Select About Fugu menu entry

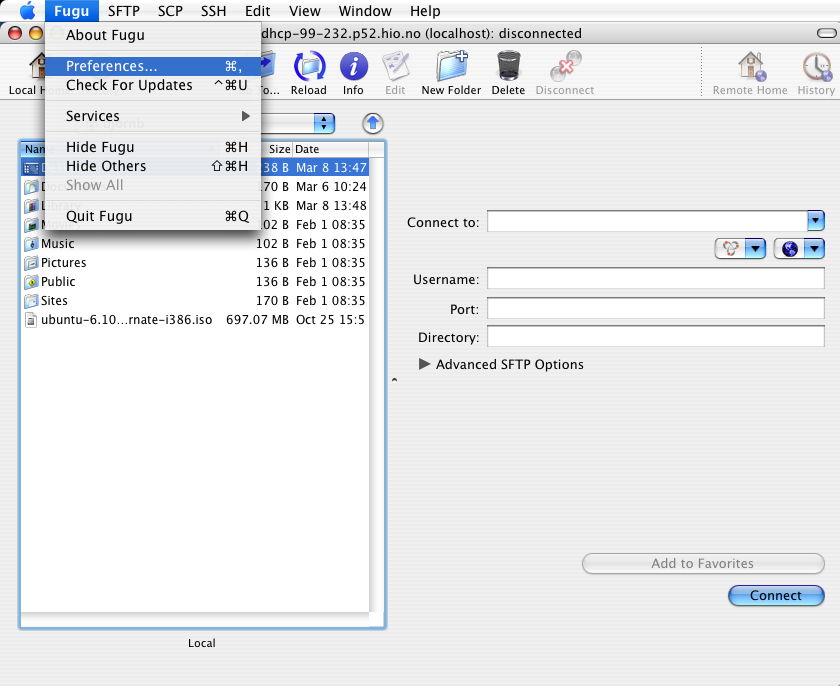pyautogui.click(x=153, y=35)
